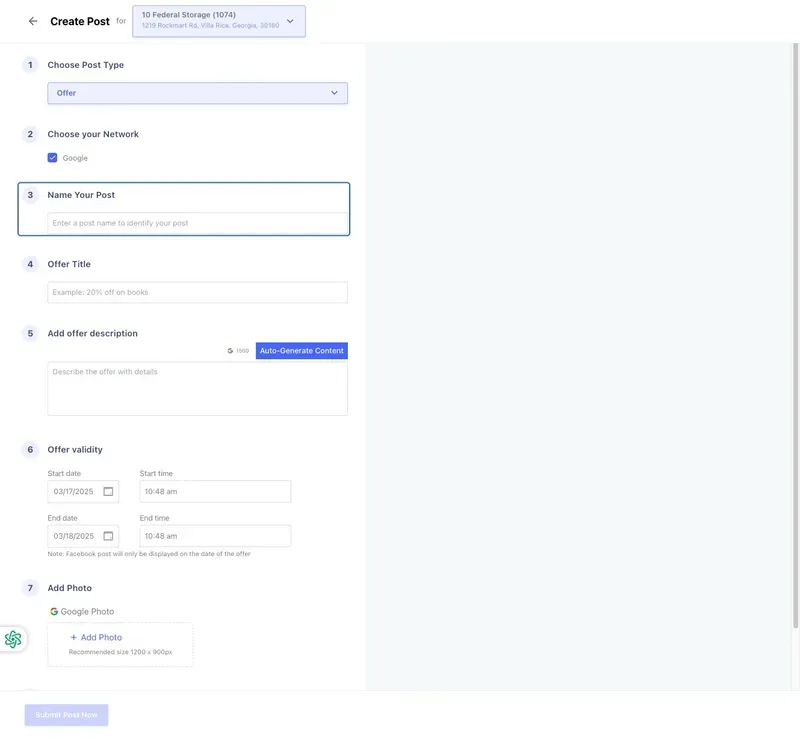This screenshot has width=800, height=739.
Task: Open the 10 Federal Storage location dropdown
Action: pos(219,21)
